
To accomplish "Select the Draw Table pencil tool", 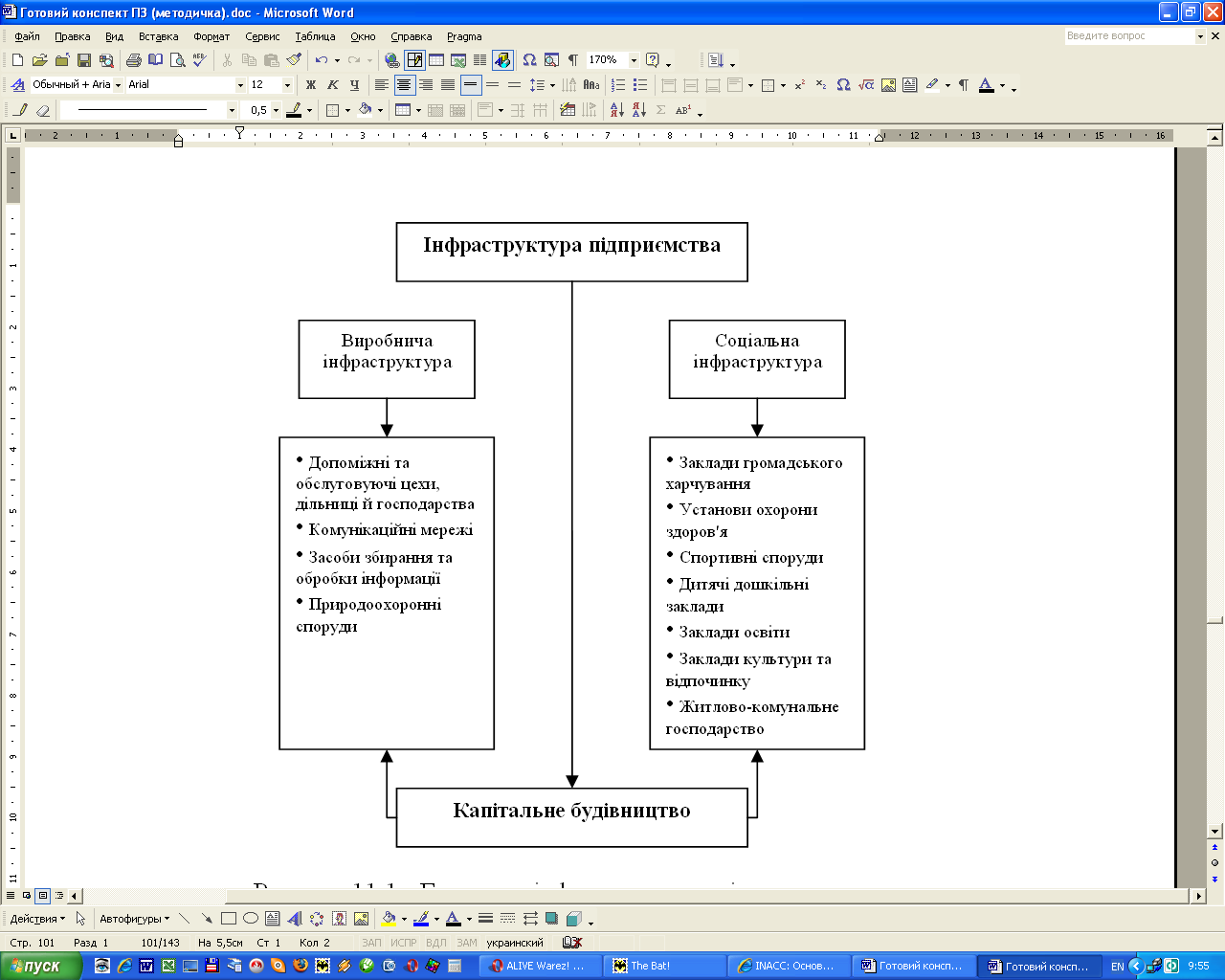I will (x=21, y=111).
